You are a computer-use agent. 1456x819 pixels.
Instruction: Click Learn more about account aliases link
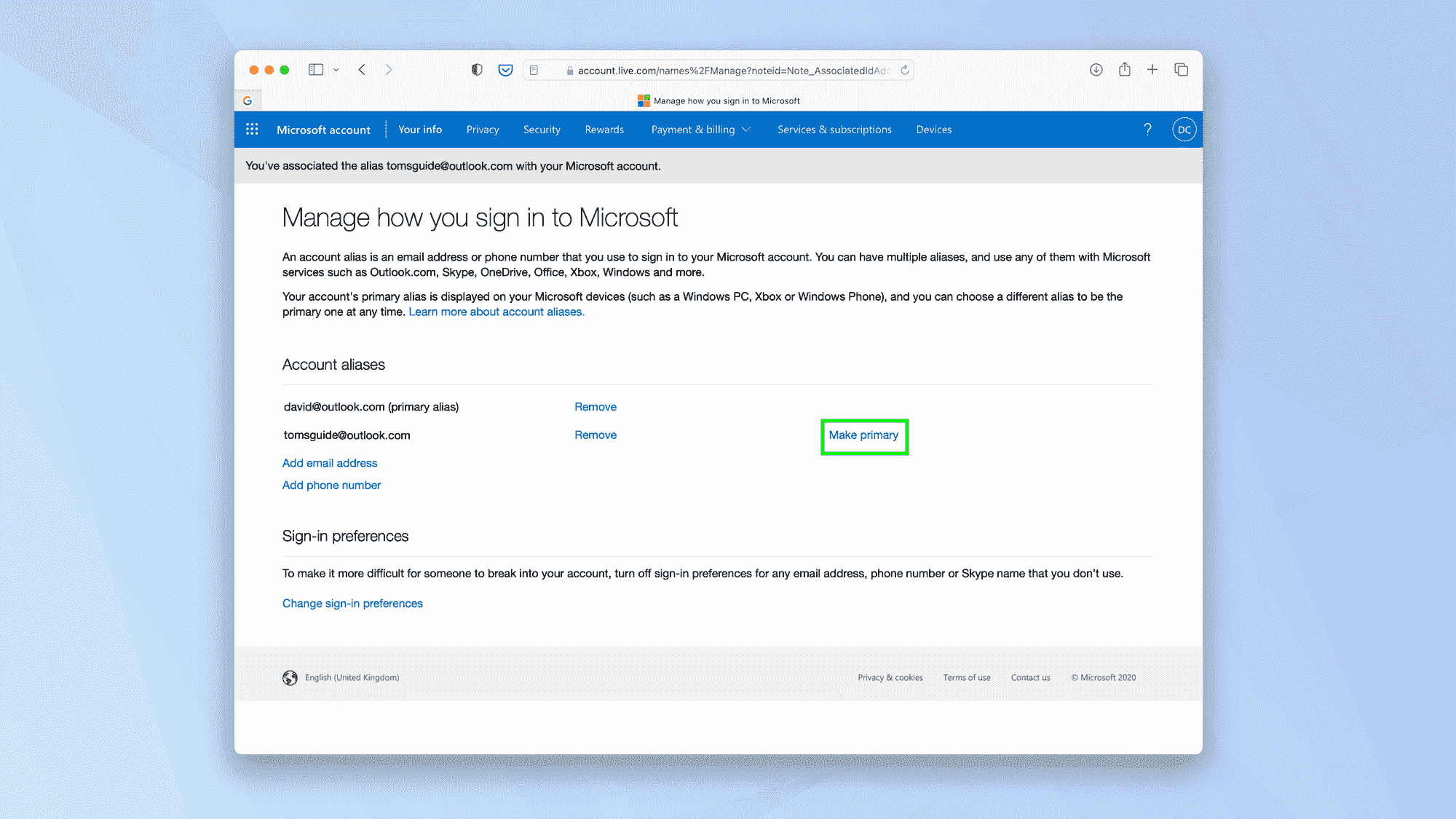(497, 311)
